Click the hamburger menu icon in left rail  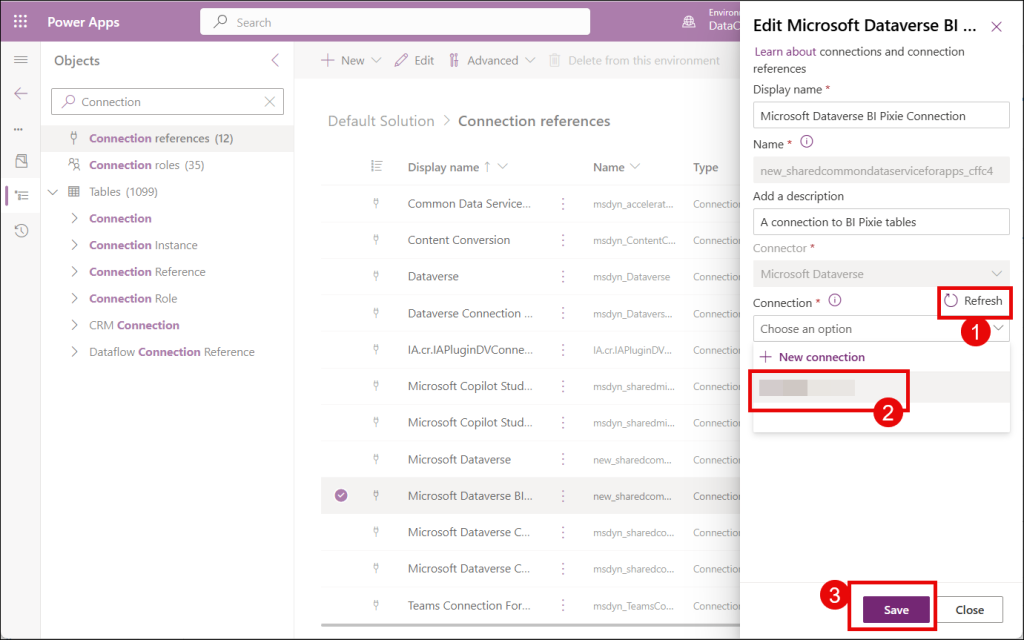click(20, 61)
